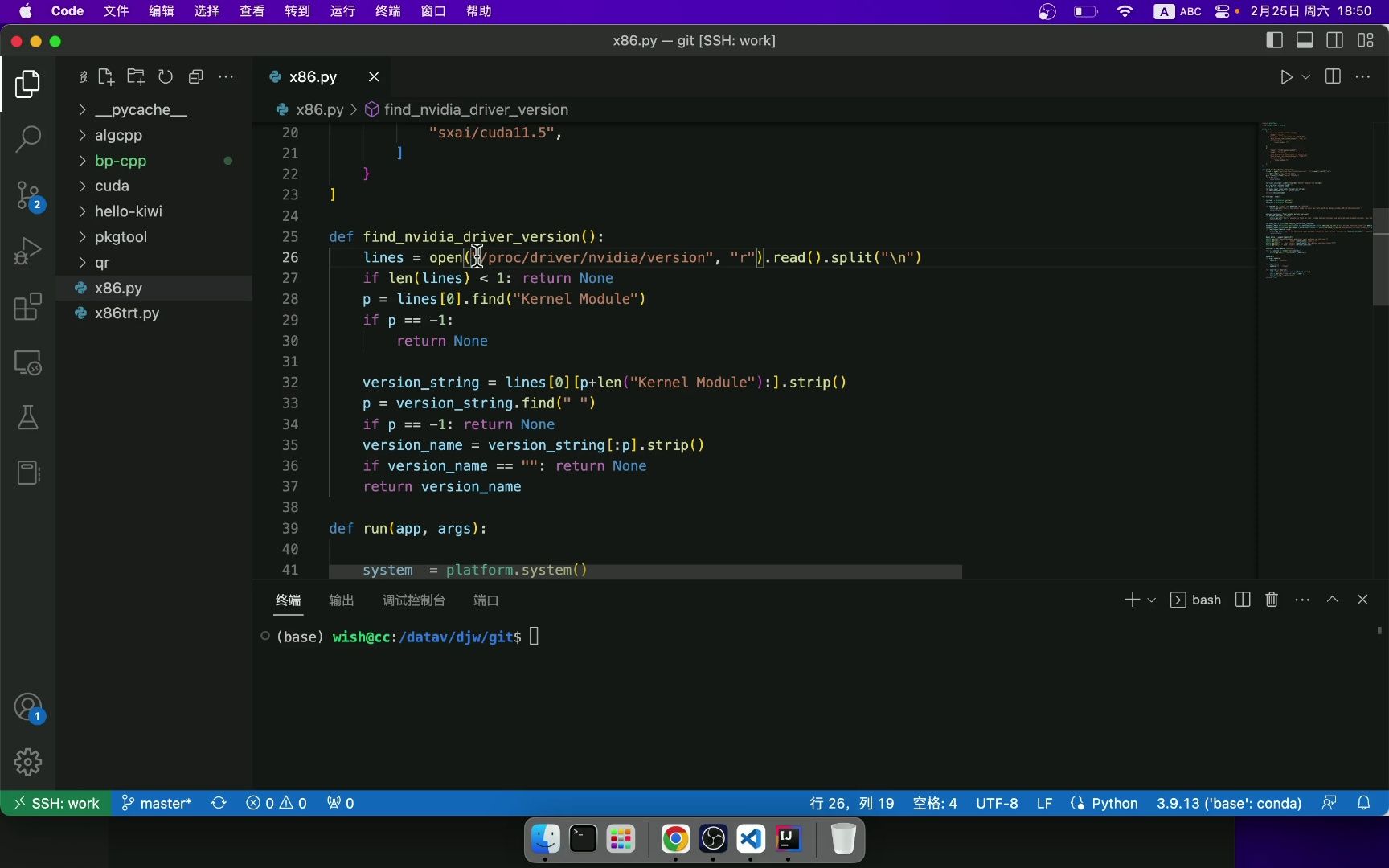Open run button dropdown arrow
1389x868 pixels.
[1306, 76]
